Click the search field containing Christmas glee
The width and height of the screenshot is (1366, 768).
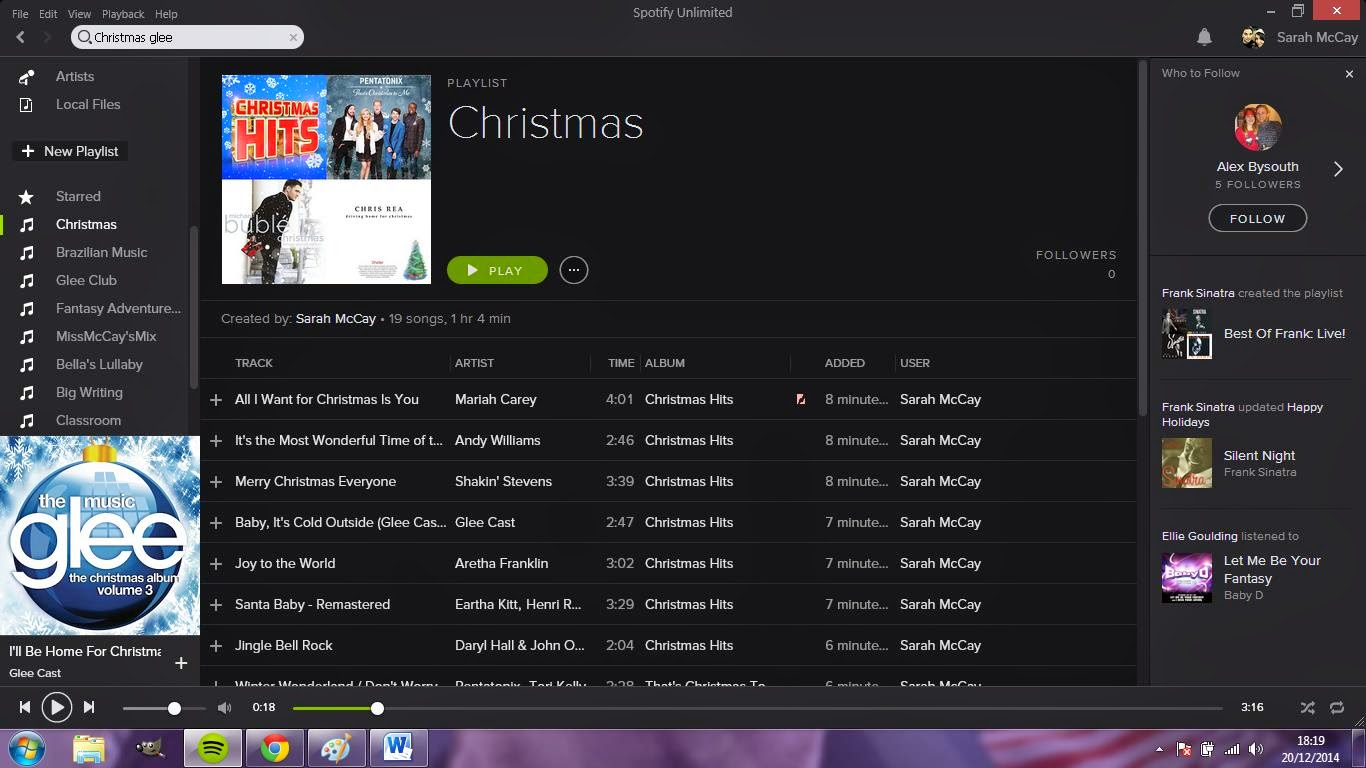187,37
